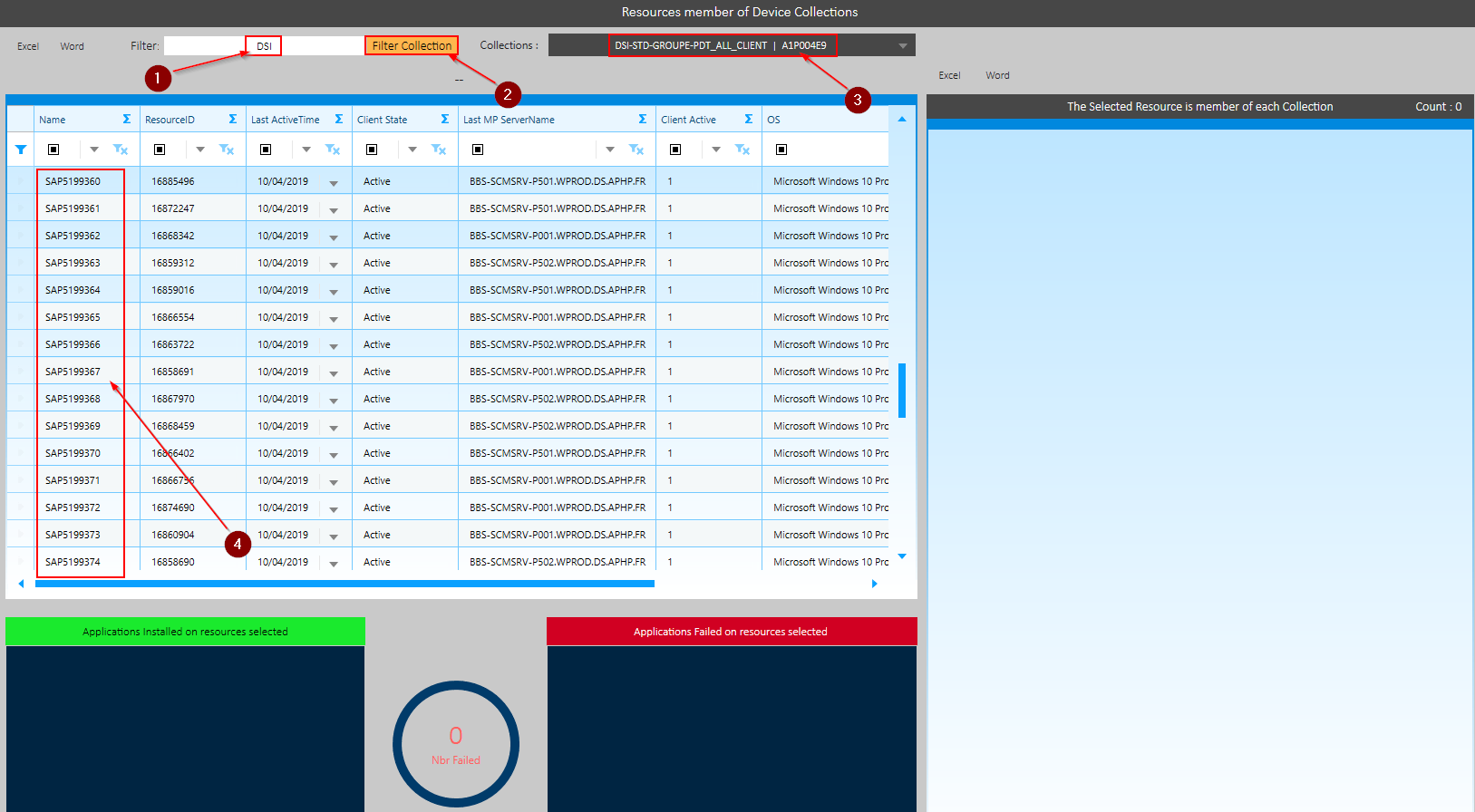Click Applications Installed on resources selected header

(x=185, y=632)
